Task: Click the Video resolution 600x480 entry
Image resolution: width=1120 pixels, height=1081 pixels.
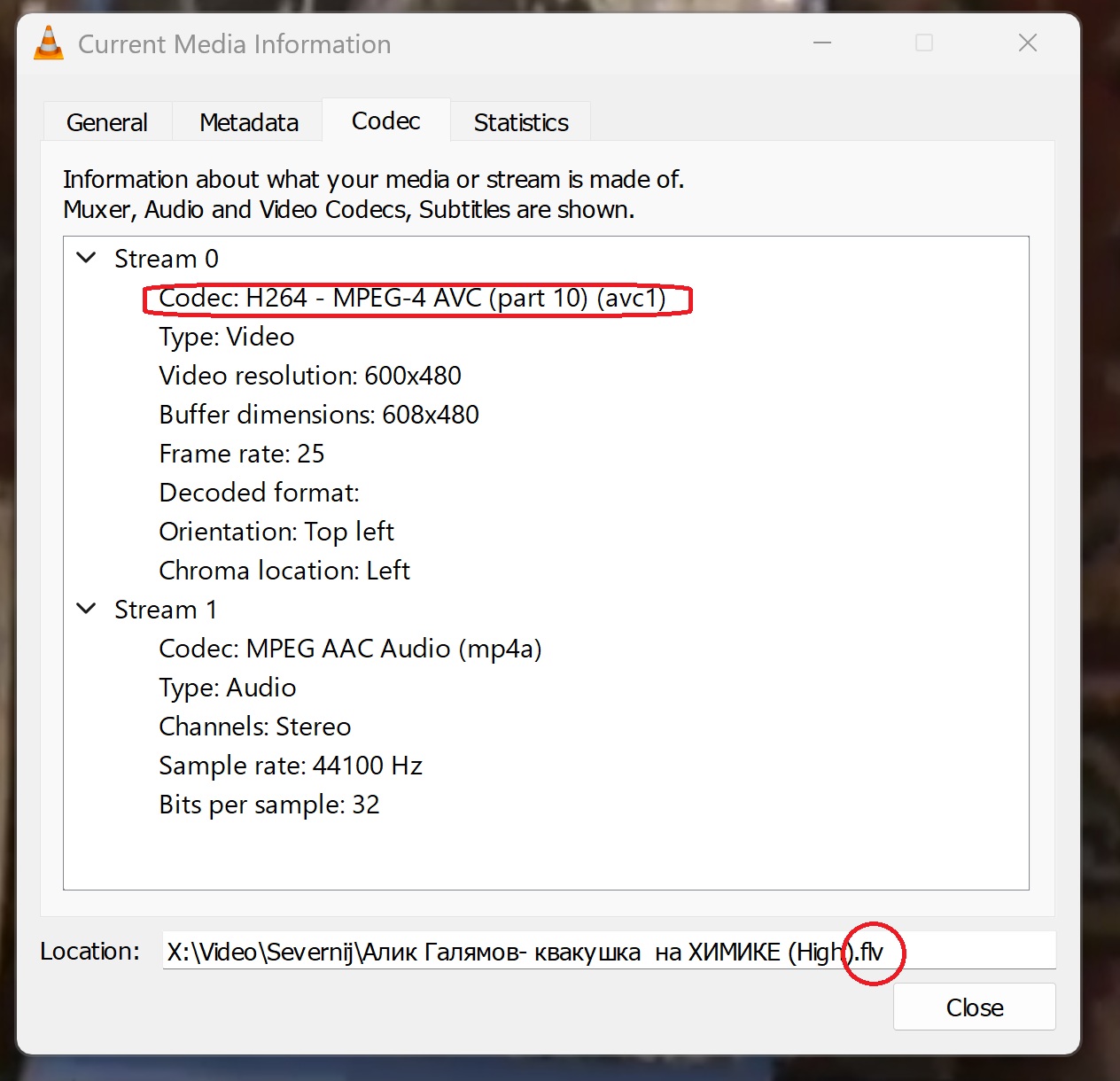Action: coord(310,377)
